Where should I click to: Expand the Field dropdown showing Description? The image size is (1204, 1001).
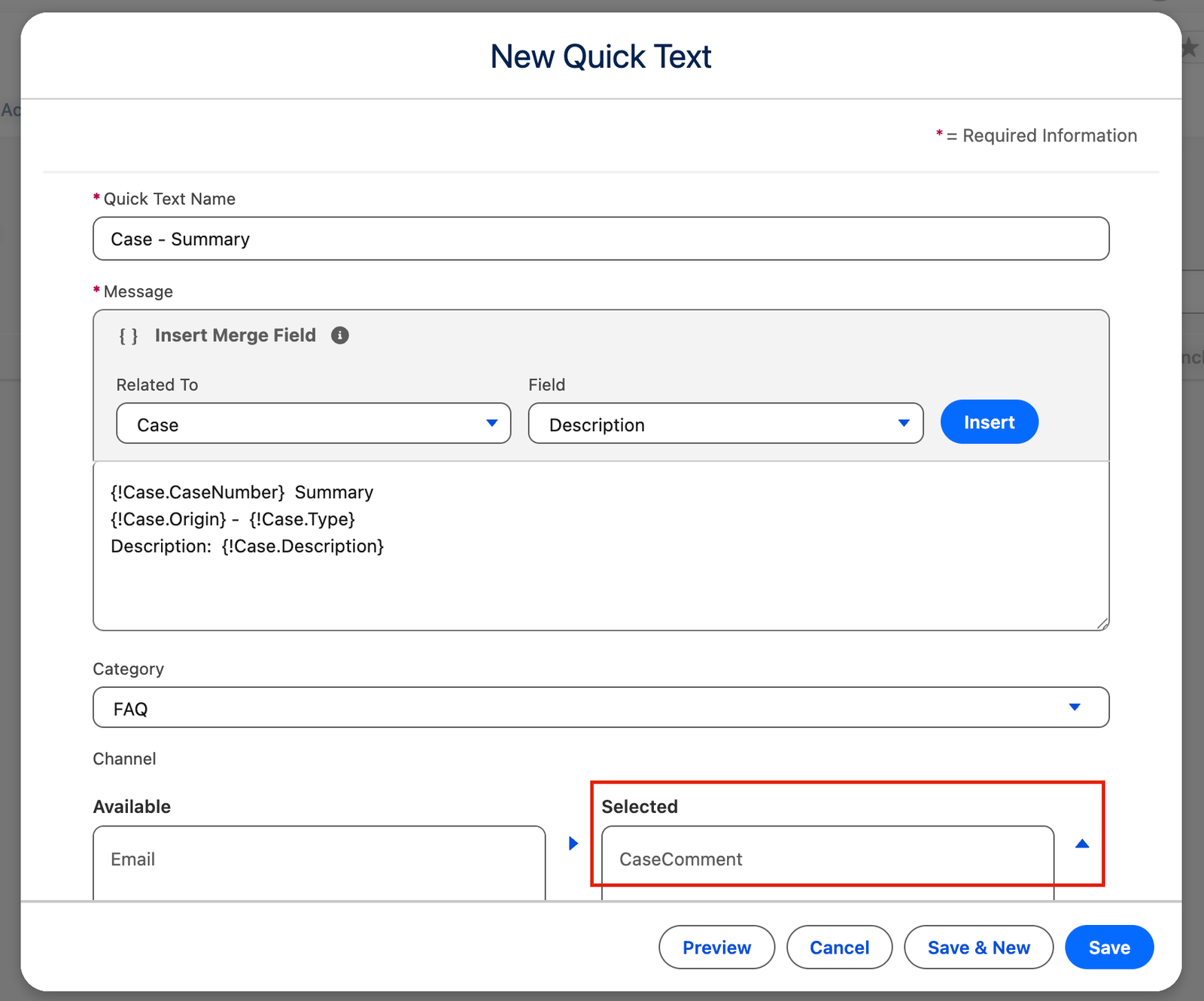coord(725,424)
